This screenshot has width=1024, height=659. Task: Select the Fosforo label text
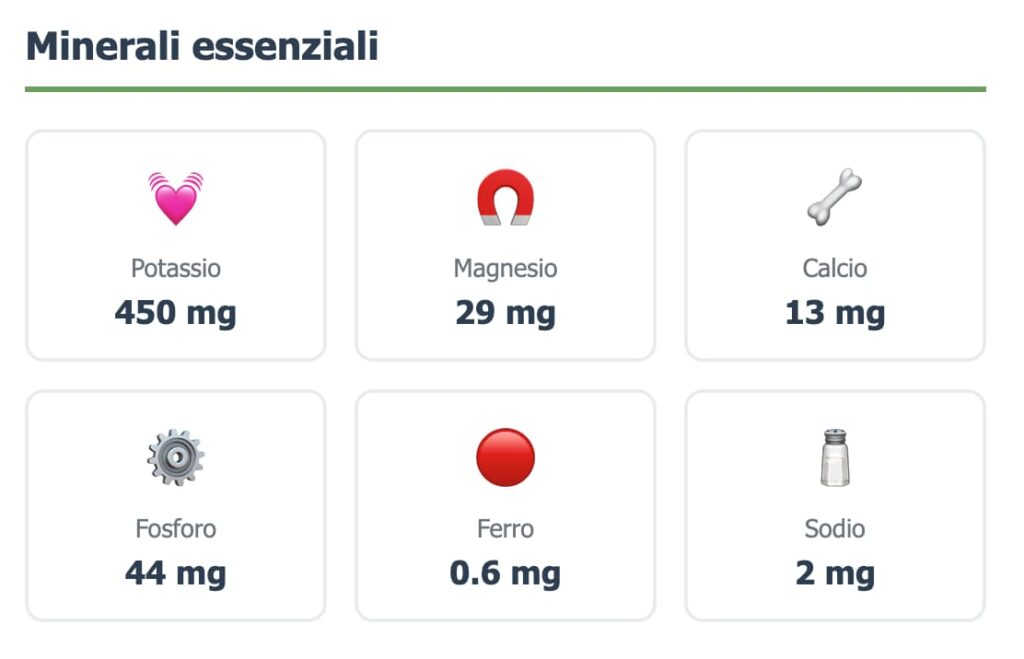(x=176, y=528)
